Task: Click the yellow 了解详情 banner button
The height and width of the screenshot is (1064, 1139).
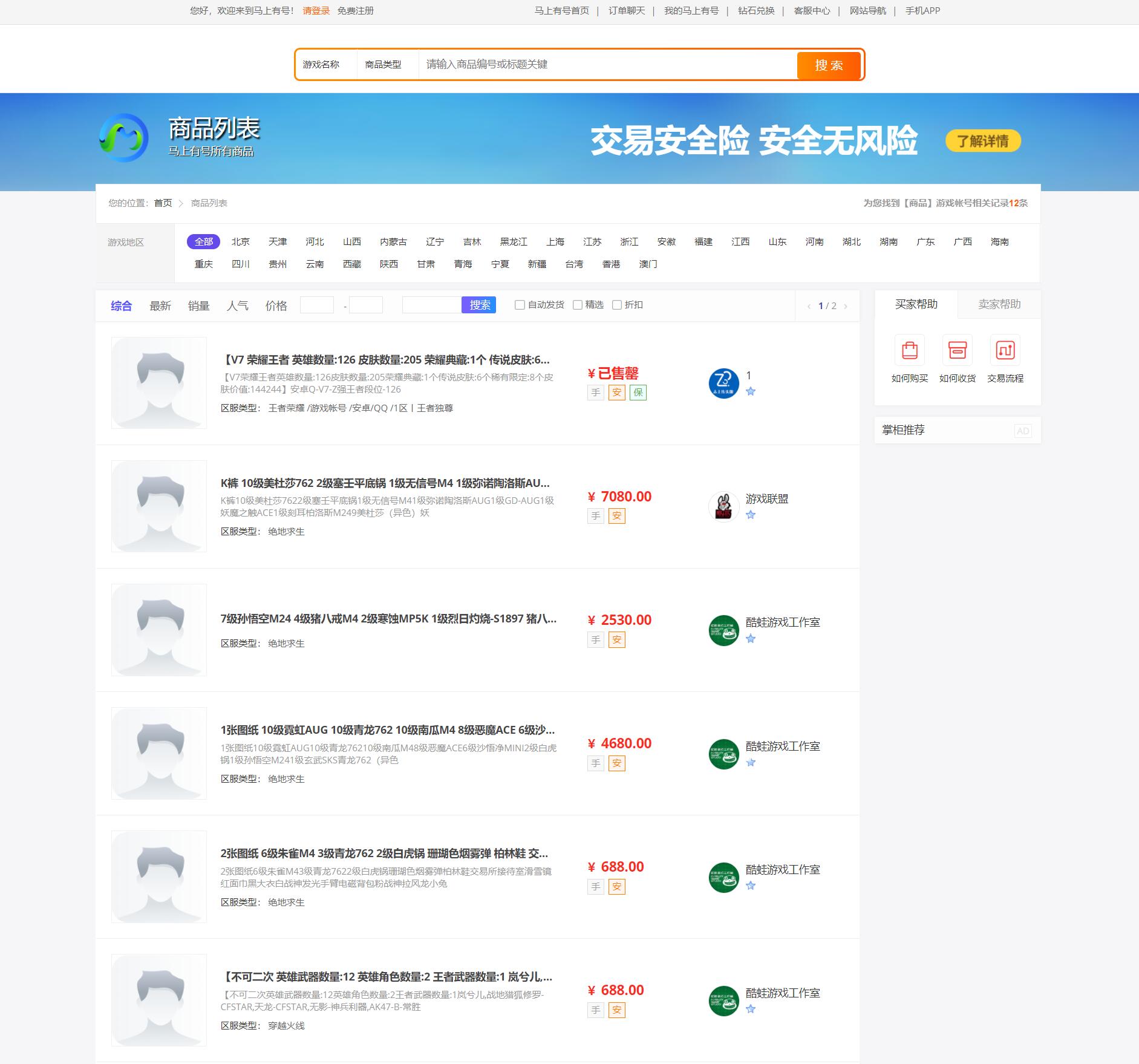Action: (x=982, y=141)
